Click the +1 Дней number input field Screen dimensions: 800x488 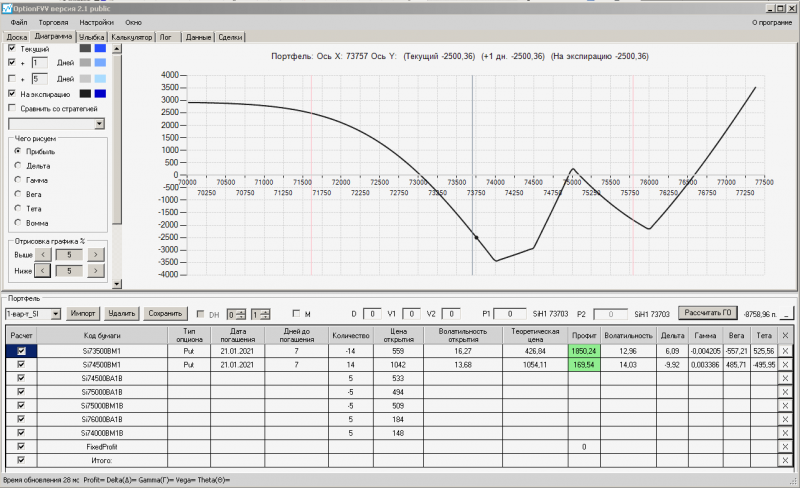pos(39,63)
